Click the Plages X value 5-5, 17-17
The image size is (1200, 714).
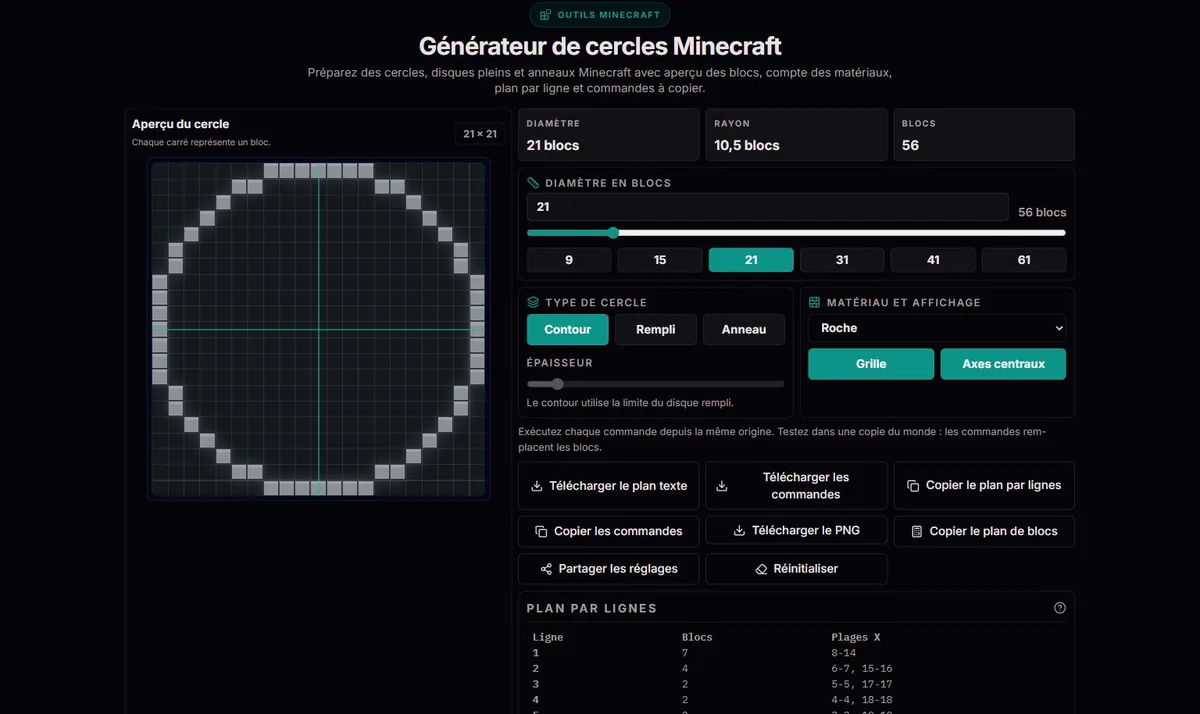[862, 685]
